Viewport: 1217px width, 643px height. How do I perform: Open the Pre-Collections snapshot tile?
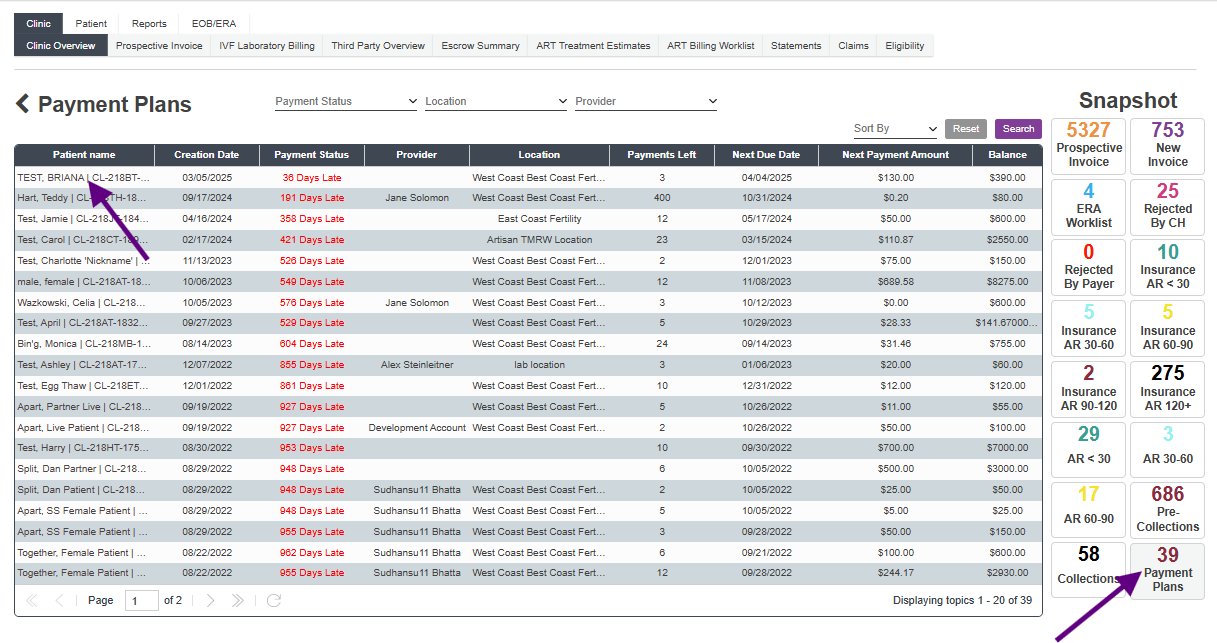coord(1167,509)
